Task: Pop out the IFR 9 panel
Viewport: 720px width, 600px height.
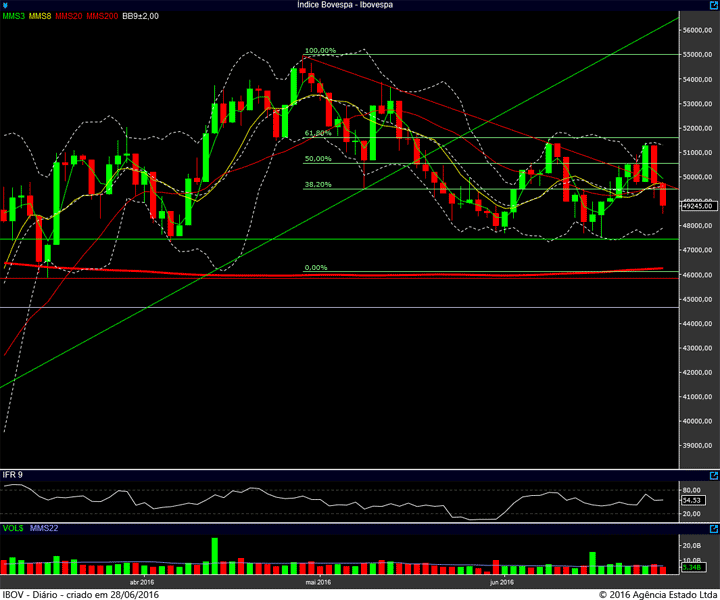Action: tap(714, 476)
